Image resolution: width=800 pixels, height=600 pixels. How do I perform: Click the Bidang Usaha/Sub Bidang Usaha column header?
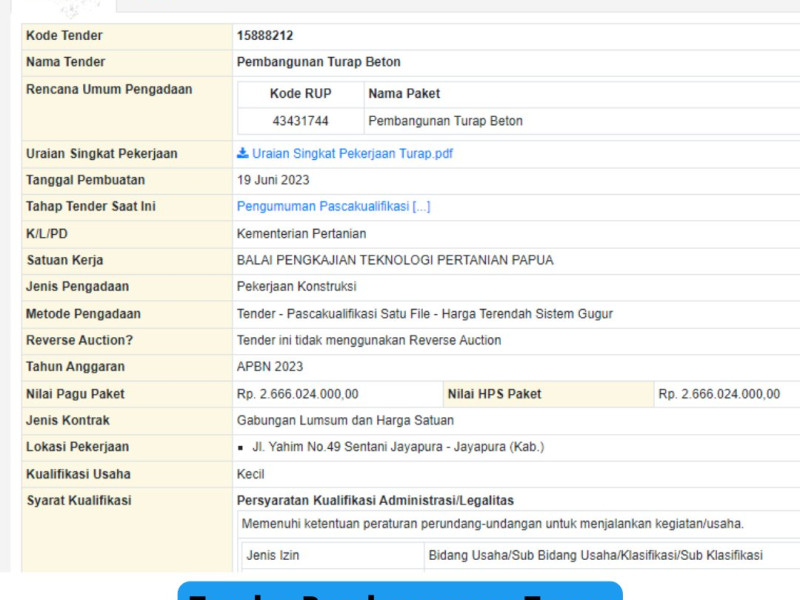click(x=595, y=555)
